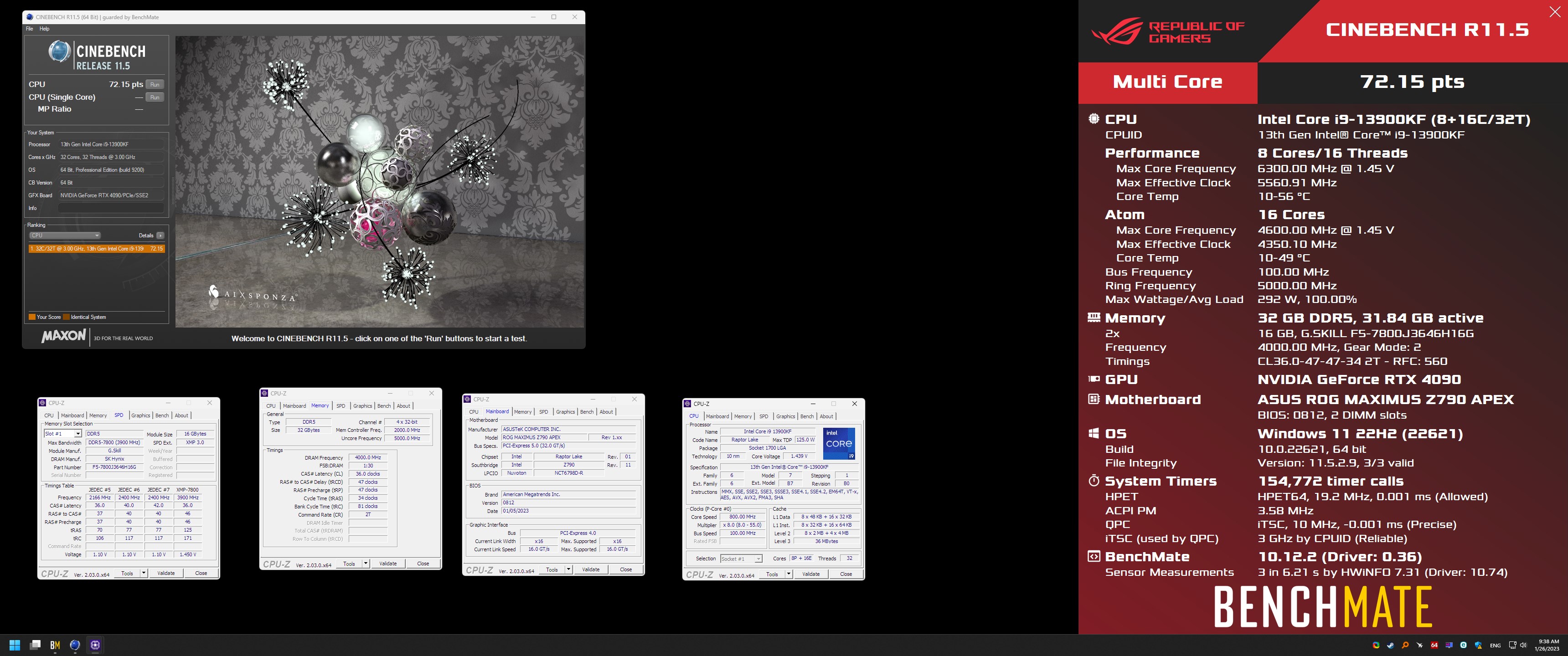Click the XMP 3.0 SPD Ext. value

coord(195,442)
